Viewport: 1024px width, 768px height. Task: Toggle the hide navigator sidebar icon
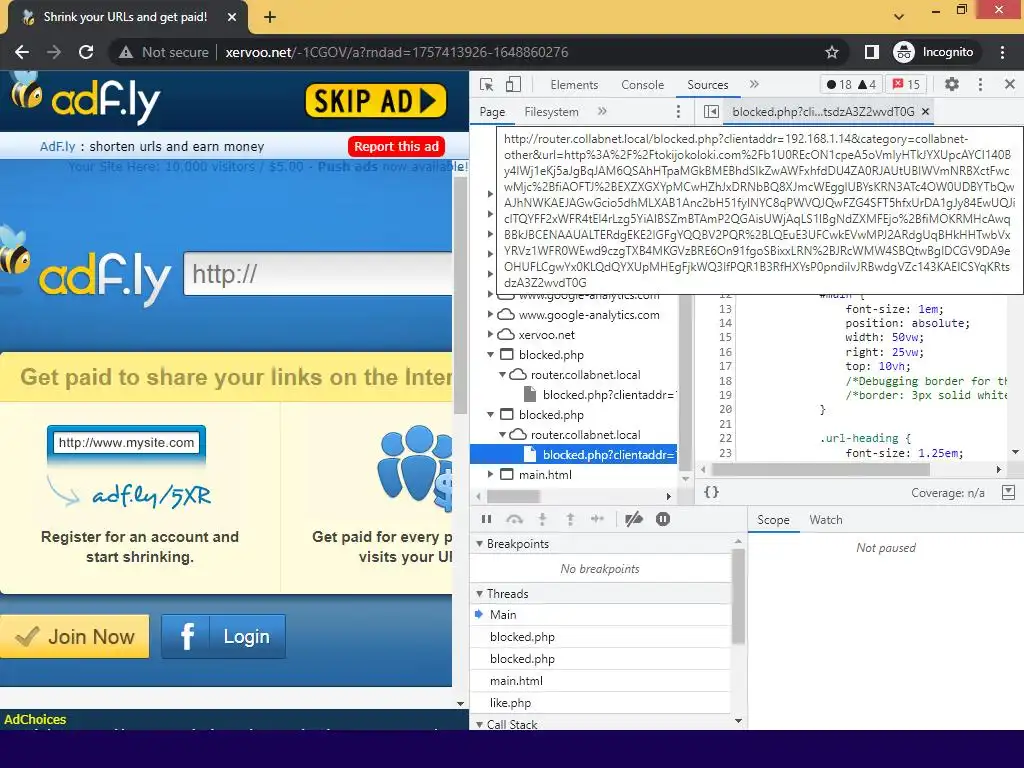[x=711, y=112]
